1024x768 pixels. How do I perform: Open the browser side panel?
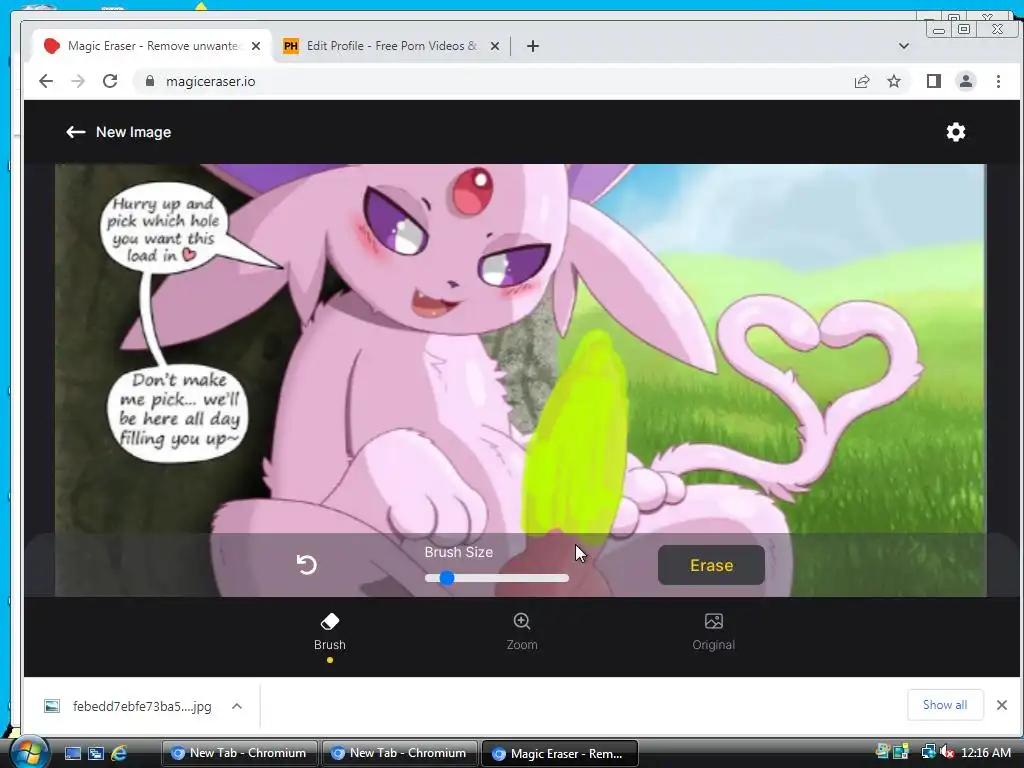pyautogui.click(x=934, y=81)
